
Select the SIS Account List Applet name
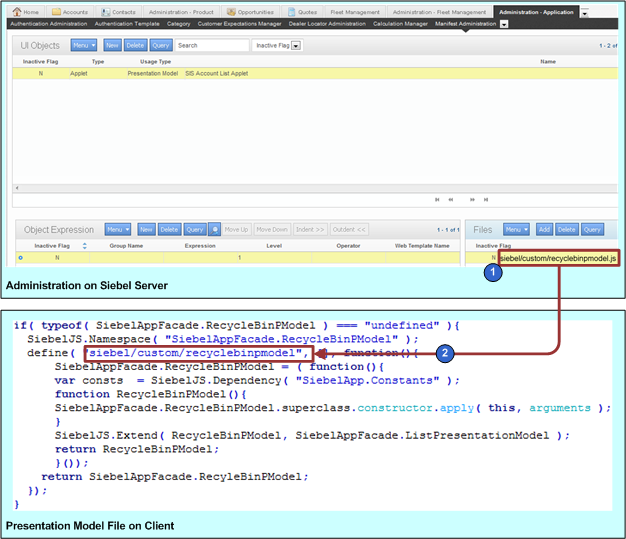click(x=217, y=73)
